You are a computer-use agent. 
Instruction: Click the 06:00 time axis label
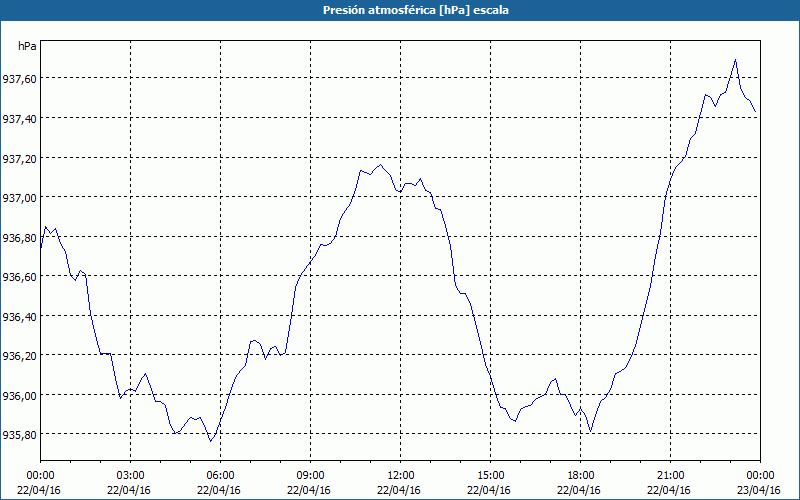[220, 476]
